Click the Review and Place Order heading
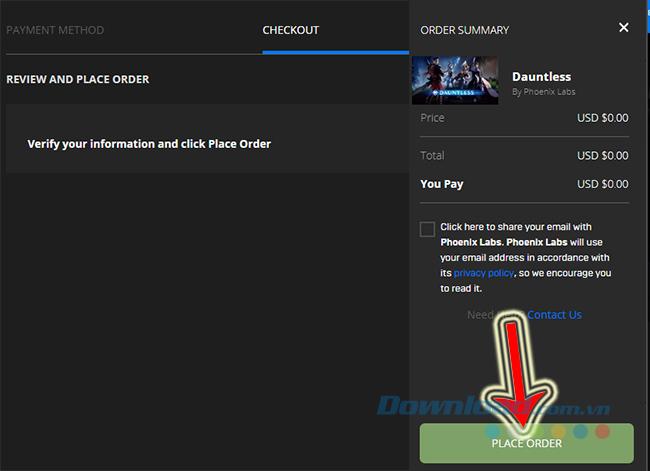This screenshot has width=650, height=471. (x=78, y=79)
